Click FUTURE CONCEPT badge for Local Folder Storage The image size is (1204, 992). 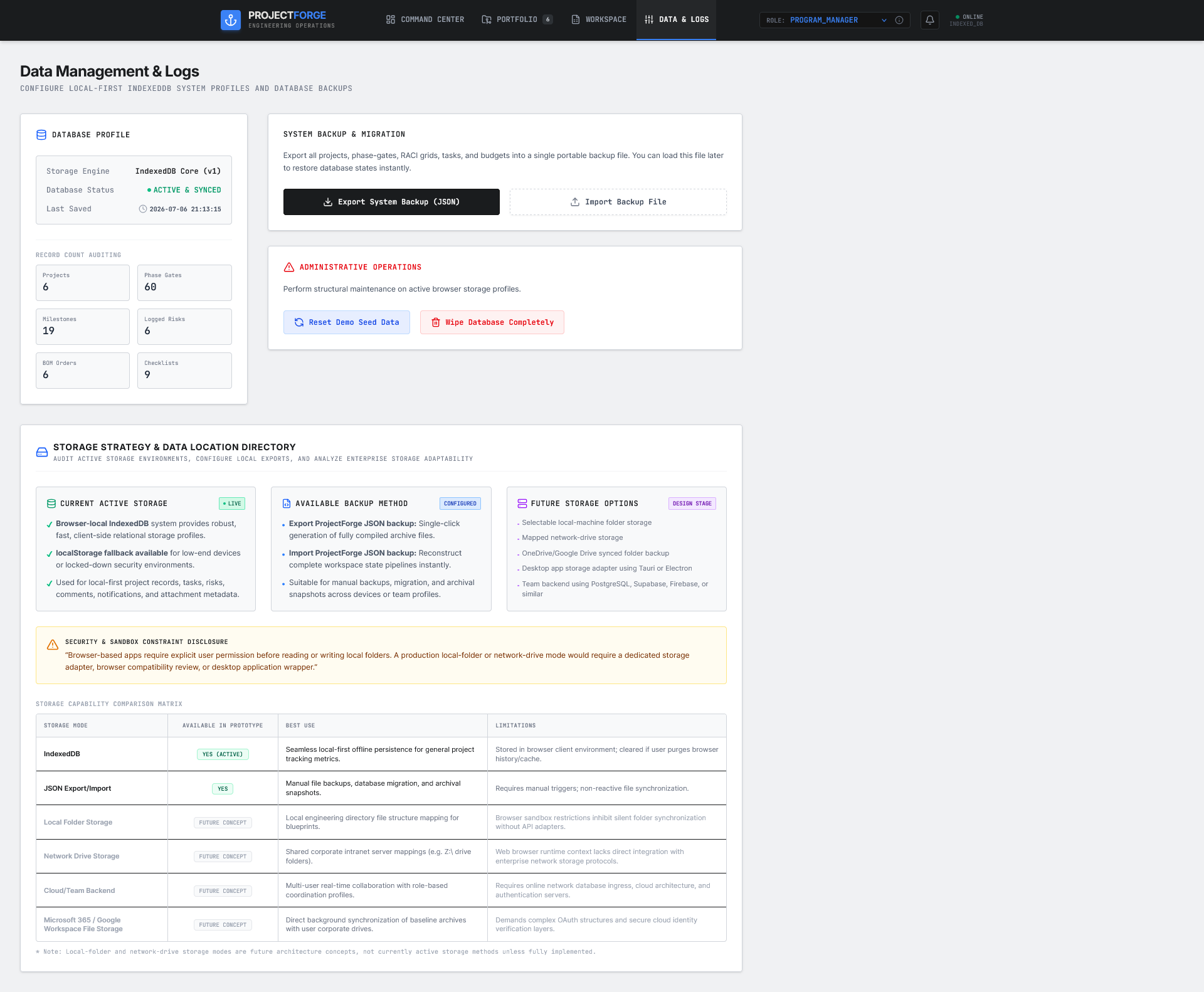pos(223,823)
